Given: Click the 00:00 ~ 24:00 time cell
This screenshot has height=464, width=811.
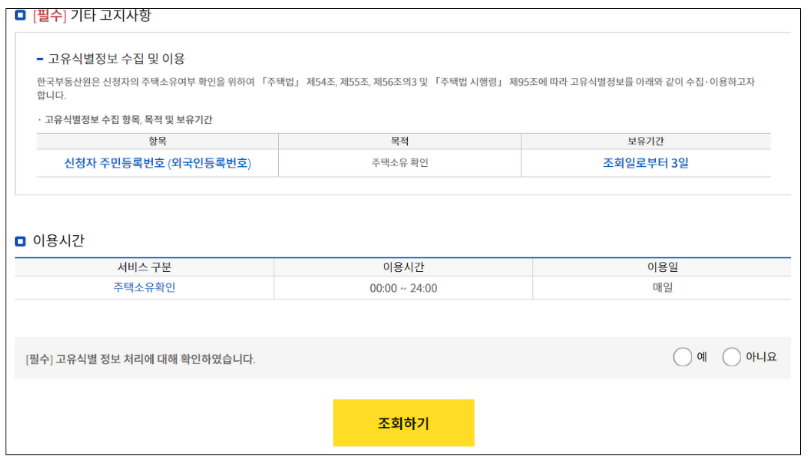Looking at the screenshot, I should pyautogui.click(x=403, y=288).
